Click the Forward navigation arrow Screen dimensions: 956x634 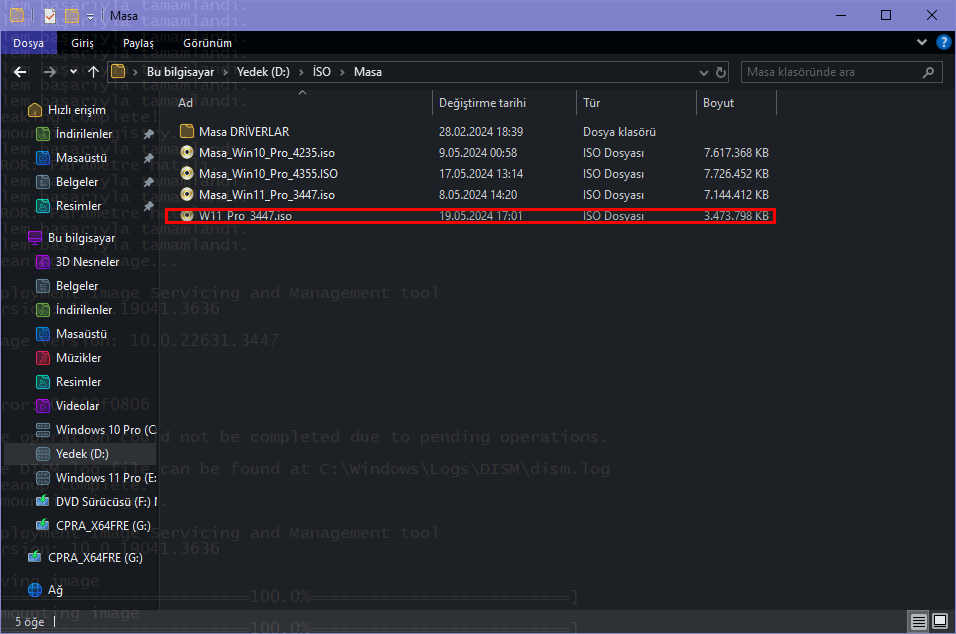pyautogui.click(x=49, y=72)
